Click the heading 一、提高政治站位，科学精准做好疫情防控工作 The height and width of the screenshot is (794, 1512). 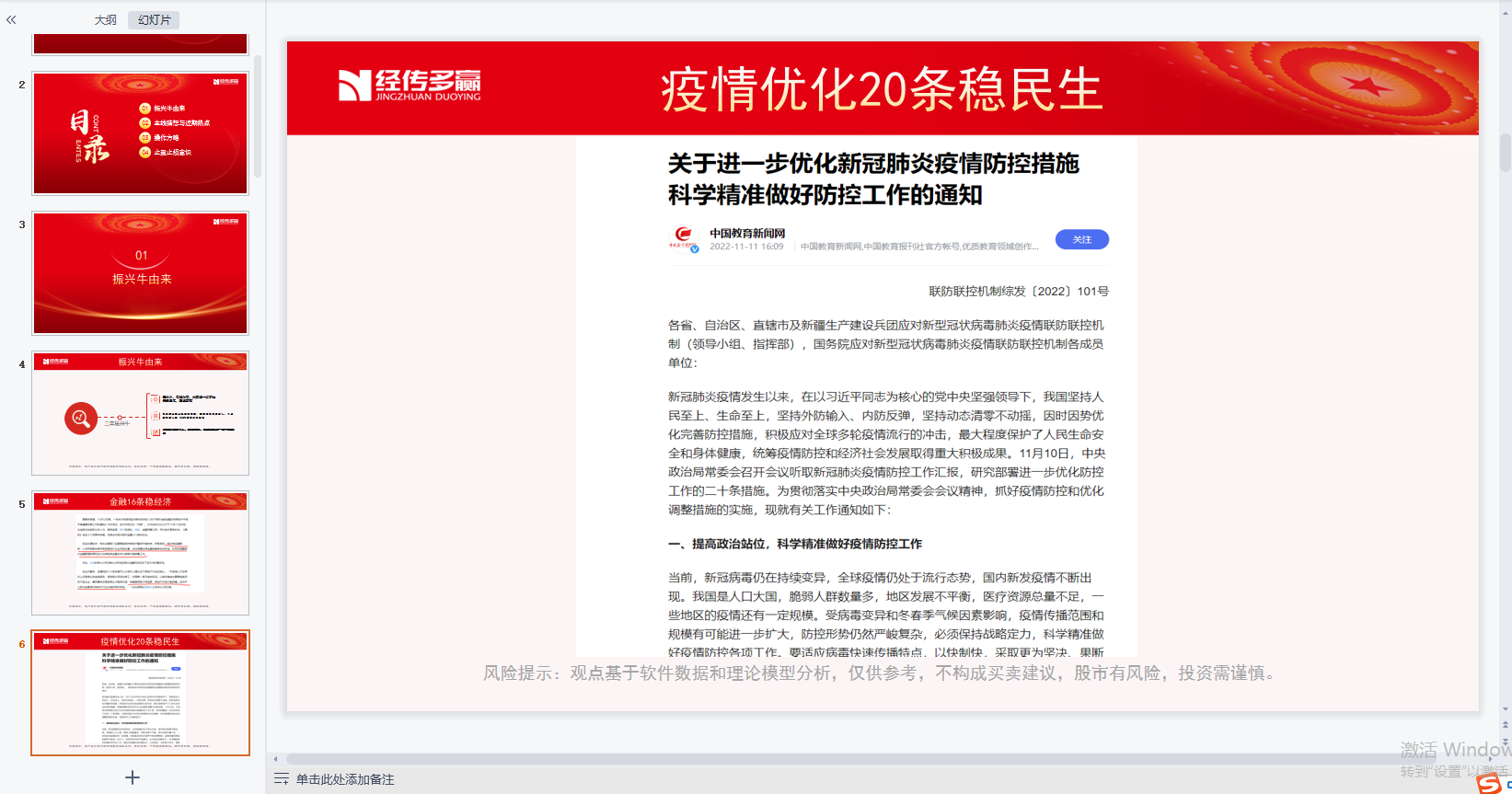click(795, 544)
